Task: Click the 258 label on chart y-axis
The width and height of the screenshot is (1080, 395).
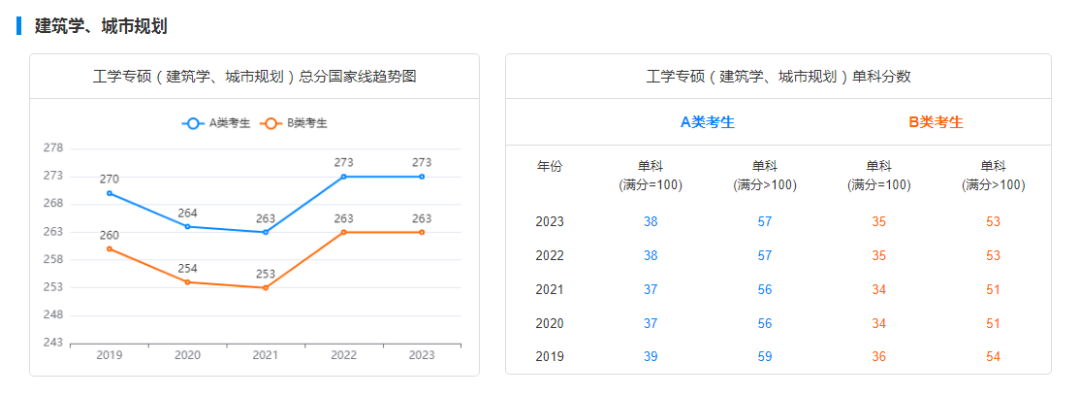Action: [x=52, y=259]
